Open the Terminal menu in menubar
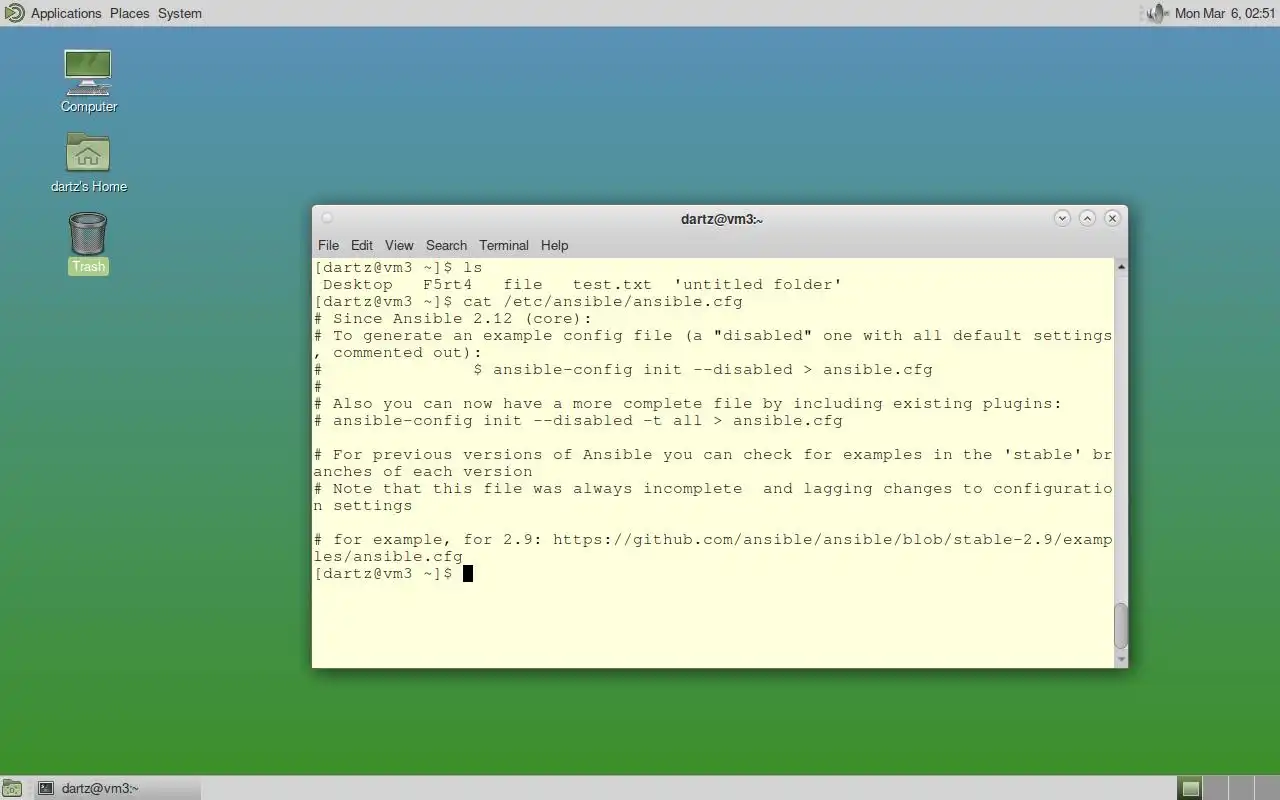Image resolution: width=1280 pixels, height=800 pixels. pos(503,245)
